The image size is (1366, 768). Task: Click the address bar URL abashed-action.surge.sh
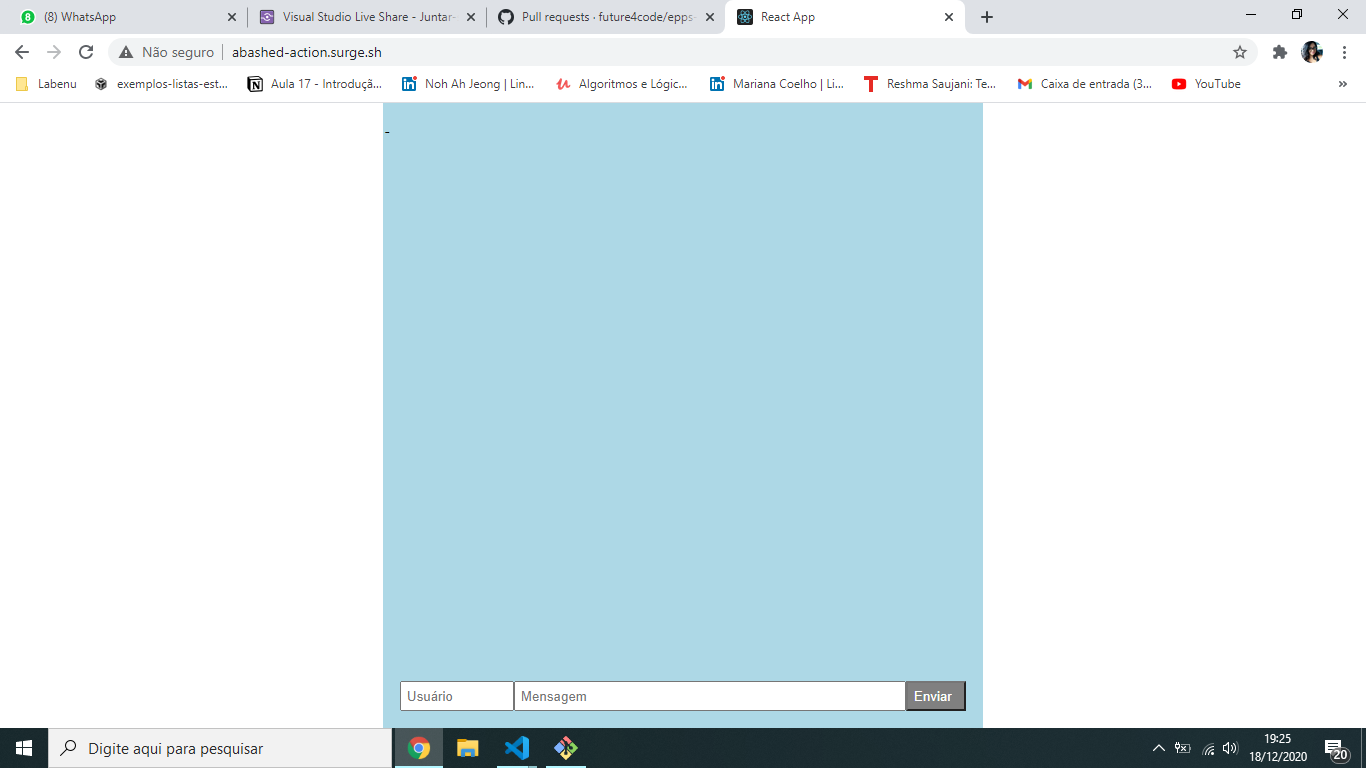tap(307, 52)
